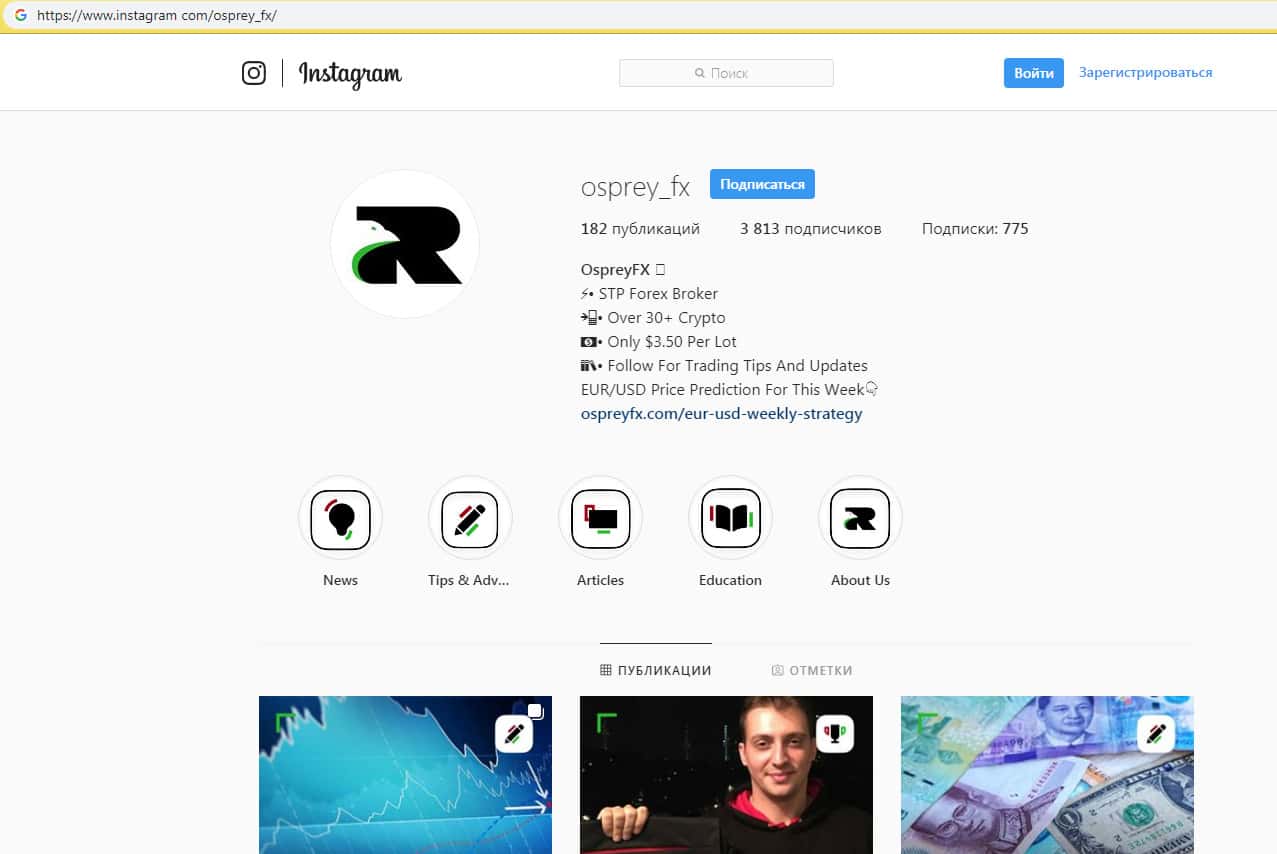Open the Education story highlight
The image size is (1277, 854).
730,519
